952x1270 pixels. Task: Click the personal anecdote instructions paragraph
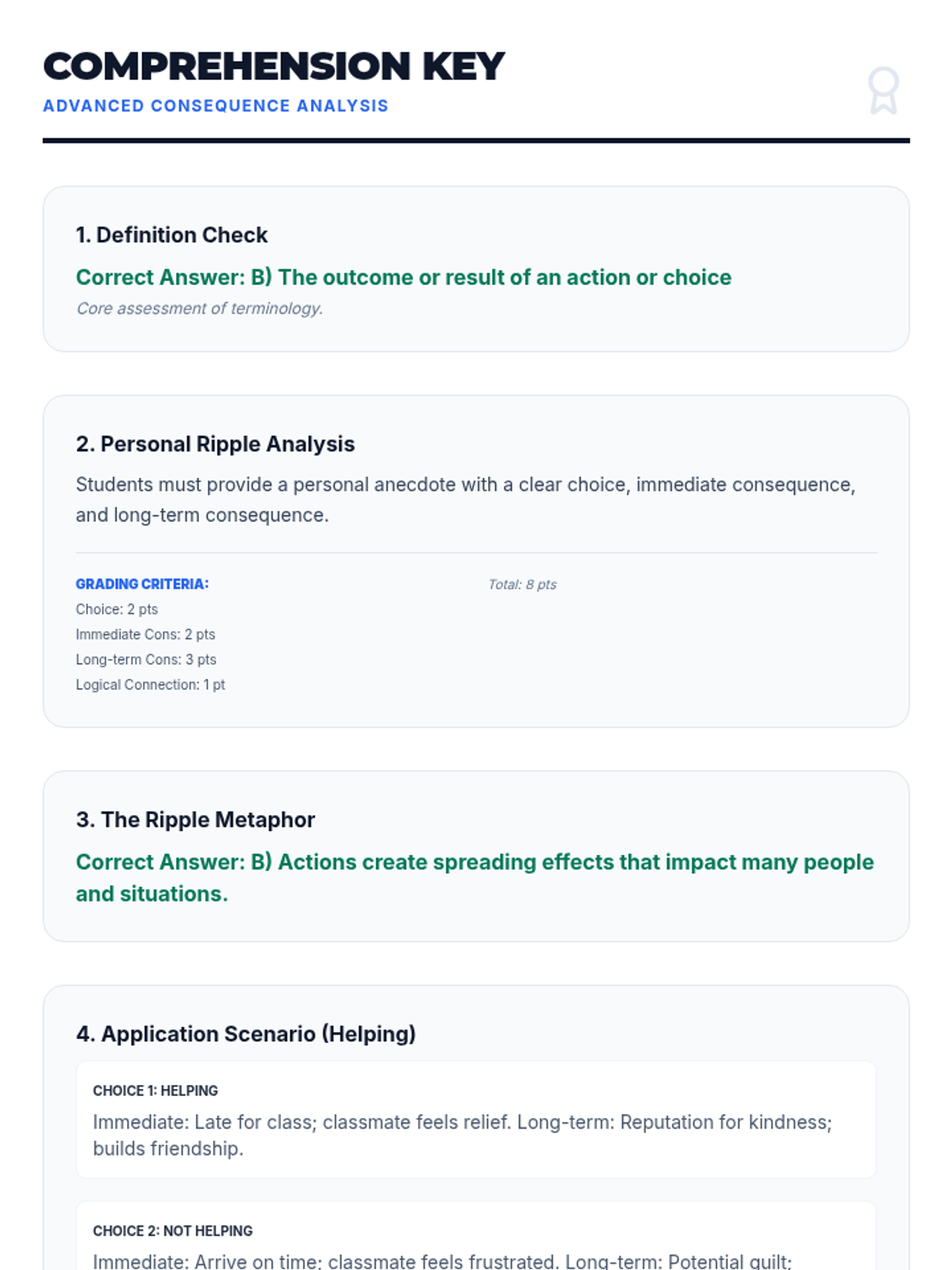pos(465,499)
